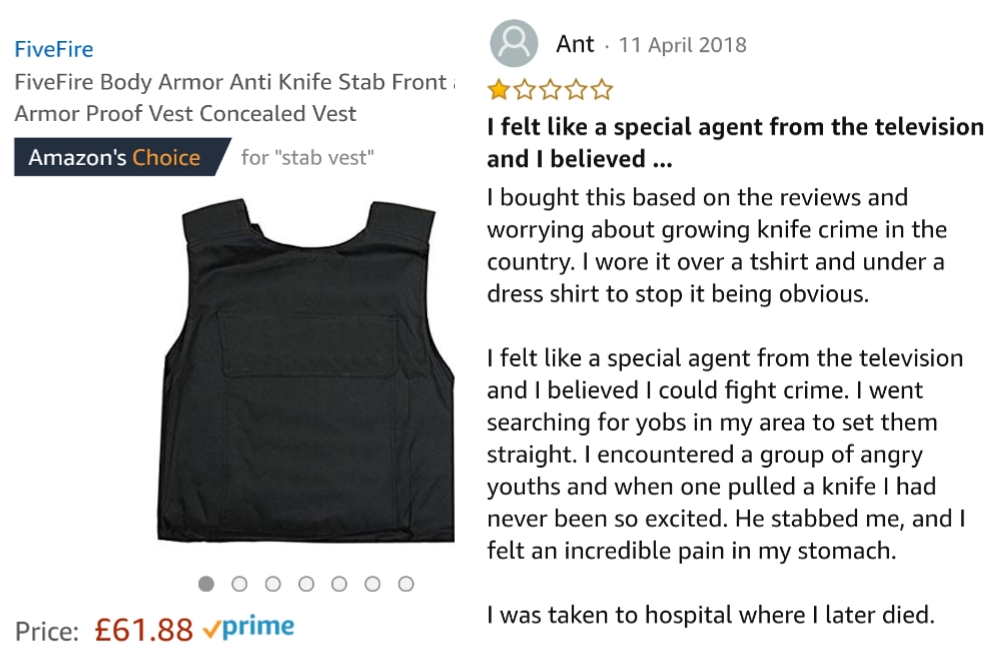
Task: Select the third image carousel dot
Action: click(x=273, y=584)
